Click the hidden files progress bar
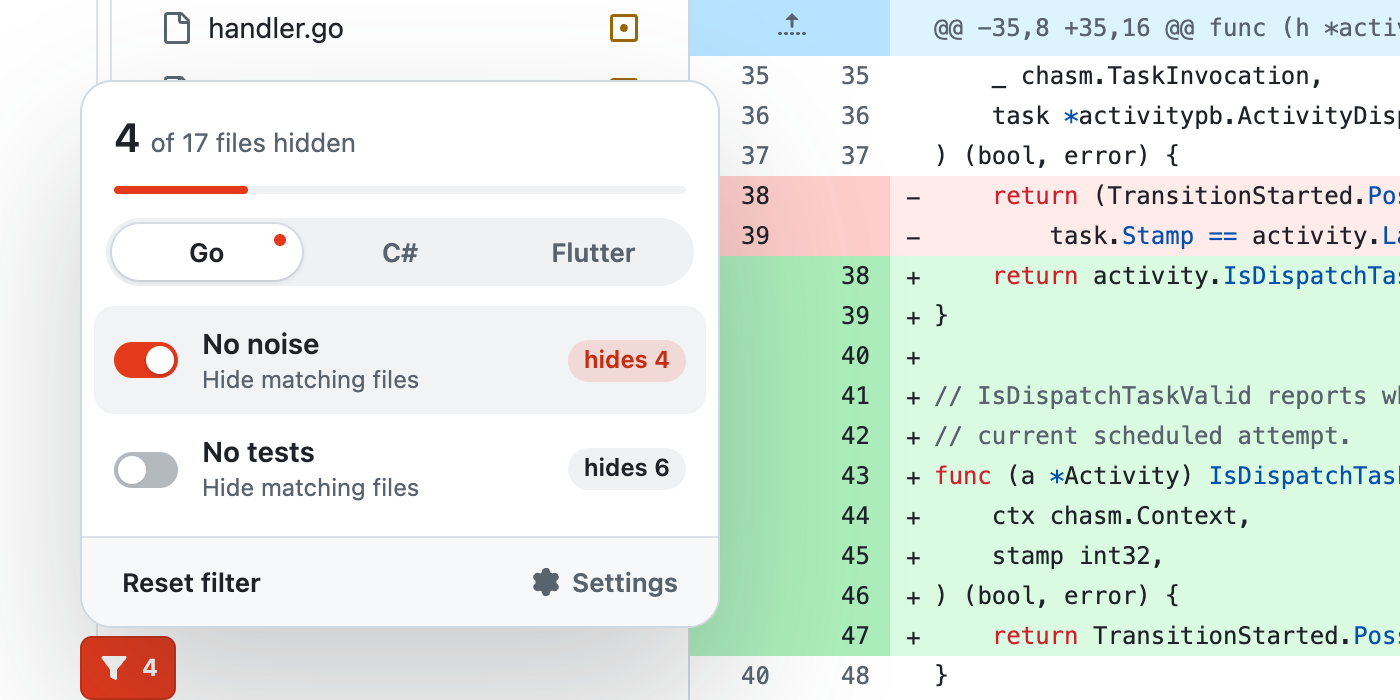 [x=400, y=189]
